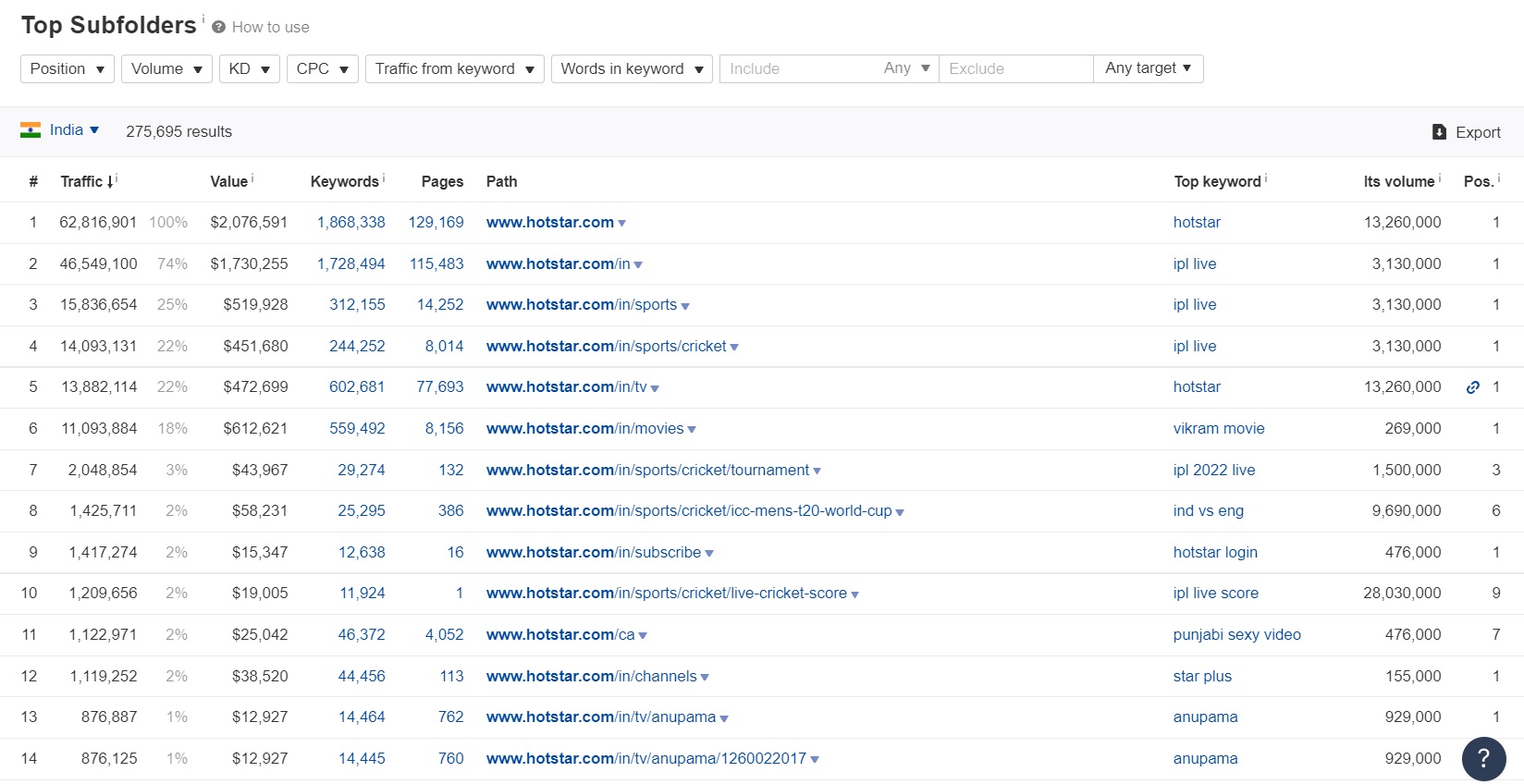1524x784 pixels.
Task: Open Words in keyword dropdown
Action: coord(632,68)
